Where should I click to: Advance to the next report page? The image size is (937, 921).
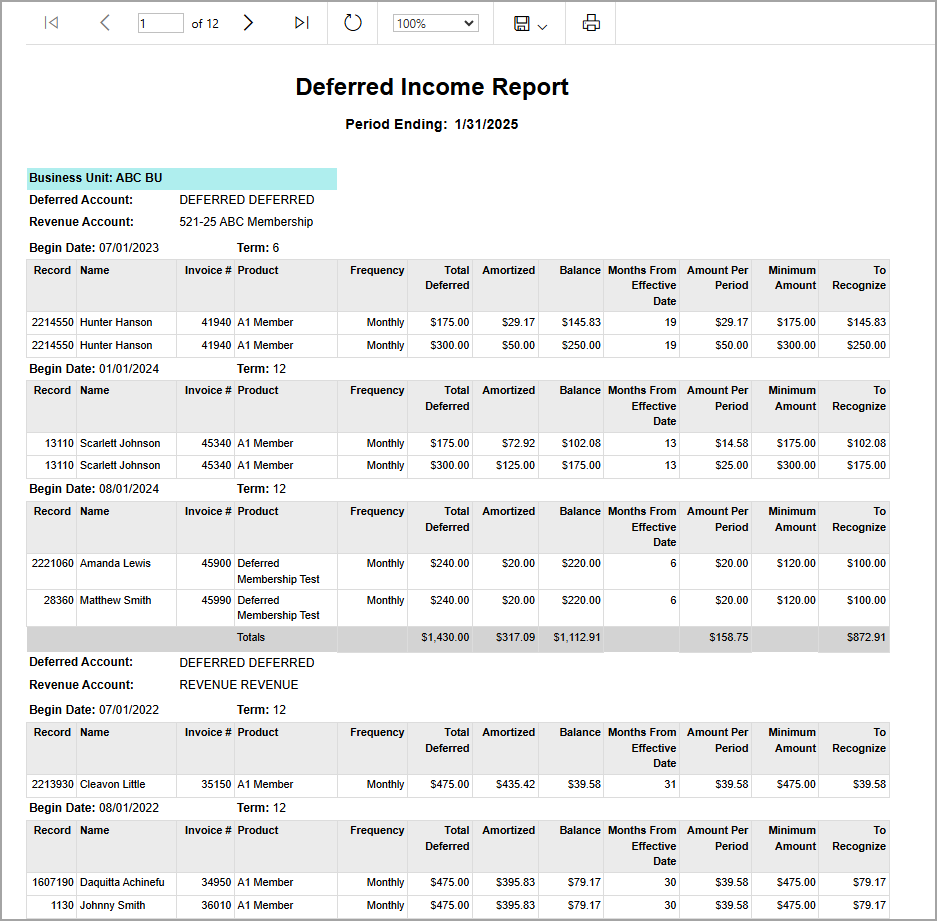pos(248,23)
